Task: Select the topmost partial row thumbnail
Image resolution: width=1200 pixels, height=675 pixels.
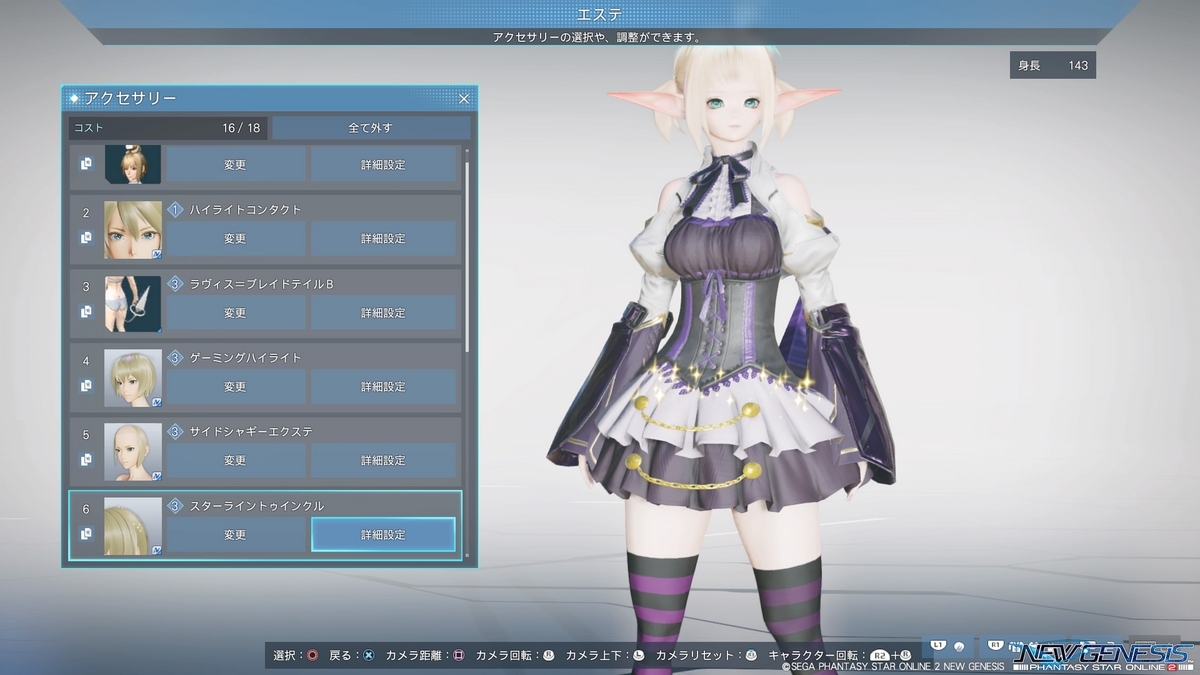Action: 133,165
